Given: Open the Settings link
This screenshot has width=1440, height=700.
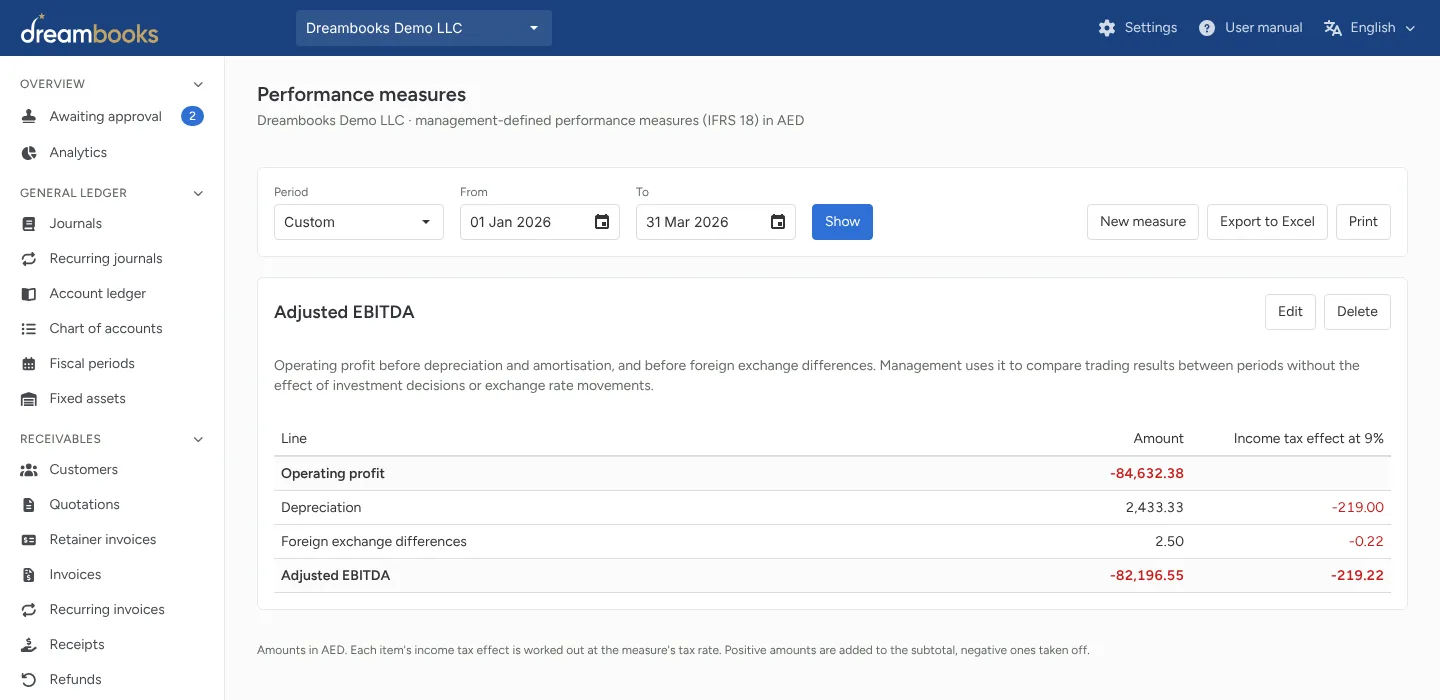Looking at the screenshot, I should tap(1138, 28).
